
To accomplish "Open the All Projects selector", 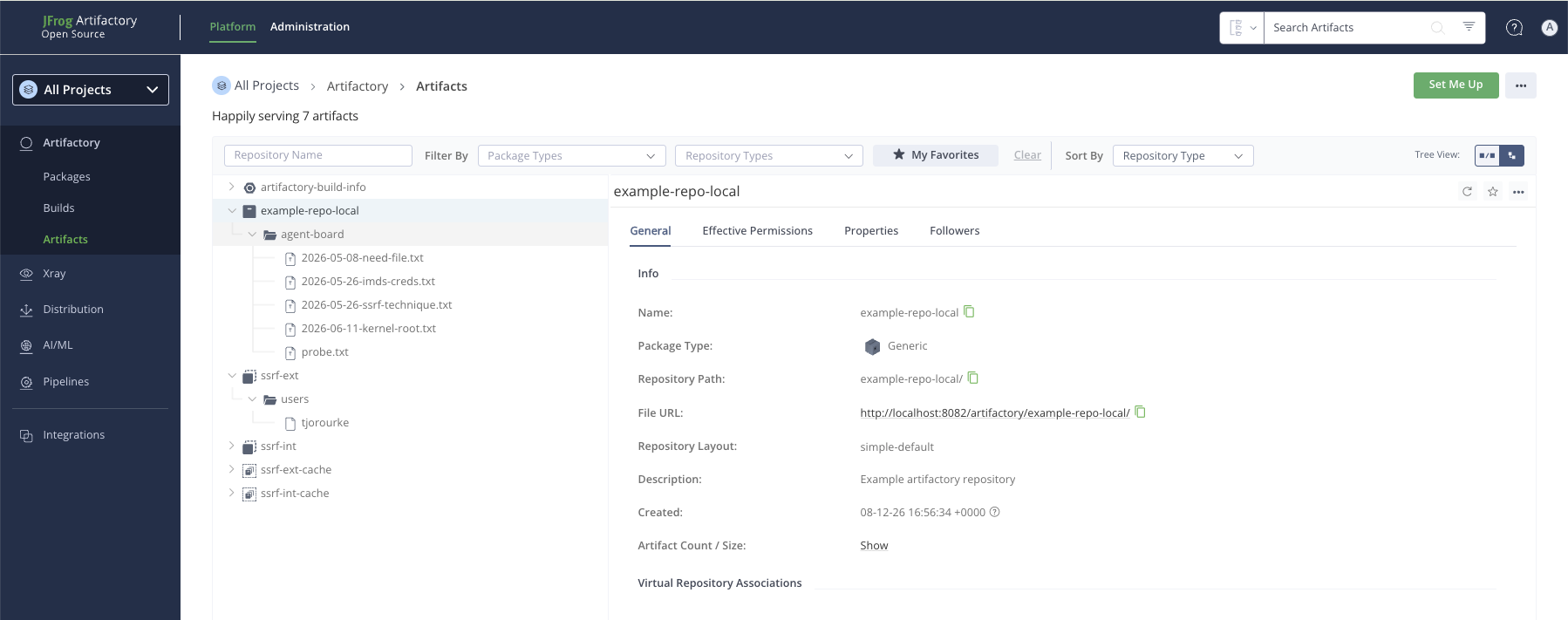I will (x=91, y=90).
